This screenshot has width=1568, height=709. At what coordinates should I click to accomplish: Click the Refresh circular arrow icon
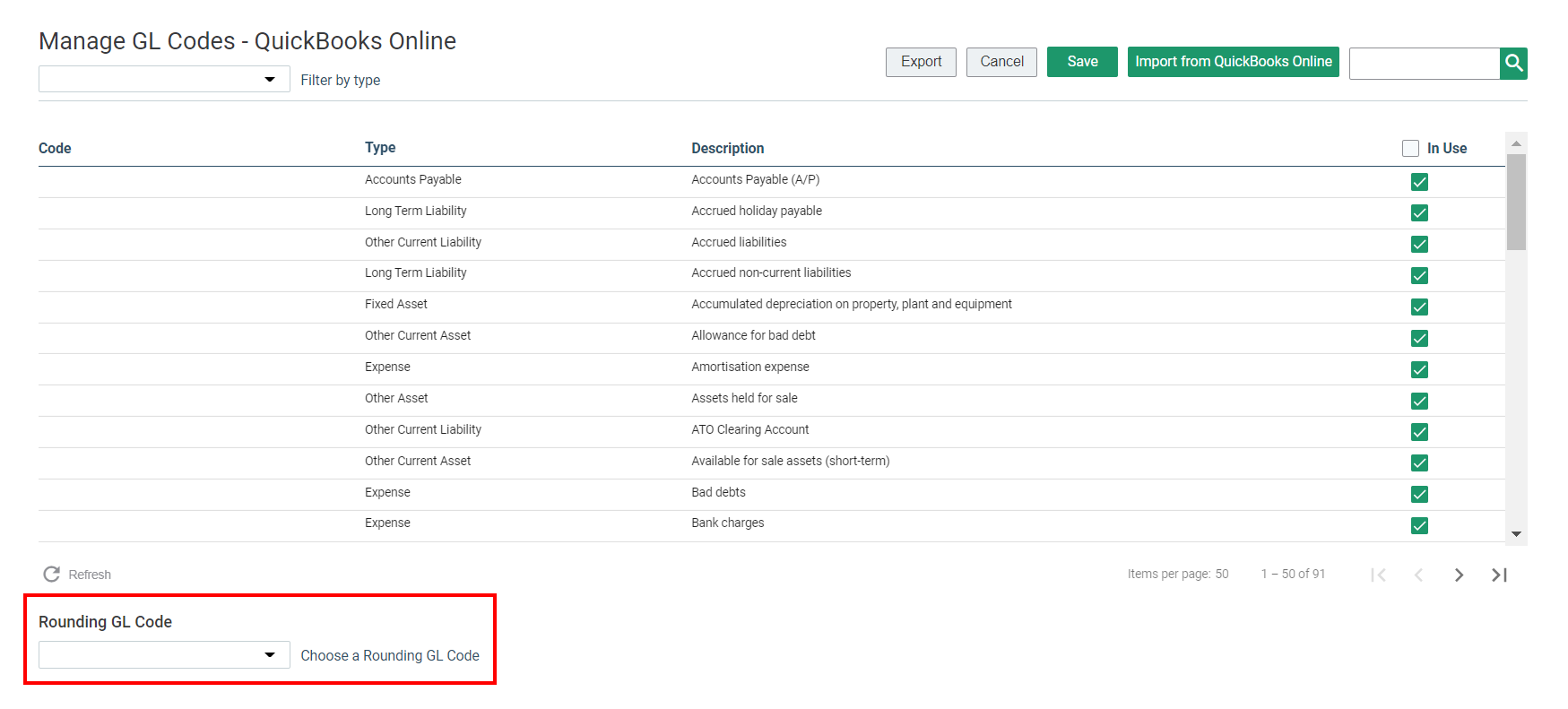tap(52, 575)
